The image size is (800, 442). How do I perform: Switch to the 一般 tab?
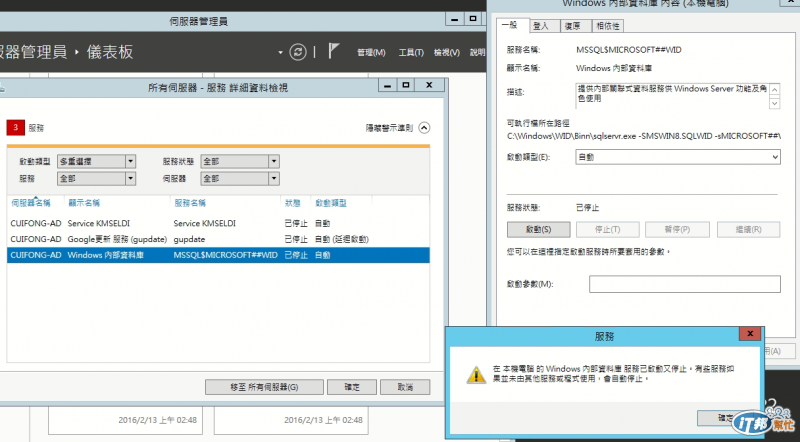pos(510,25)
